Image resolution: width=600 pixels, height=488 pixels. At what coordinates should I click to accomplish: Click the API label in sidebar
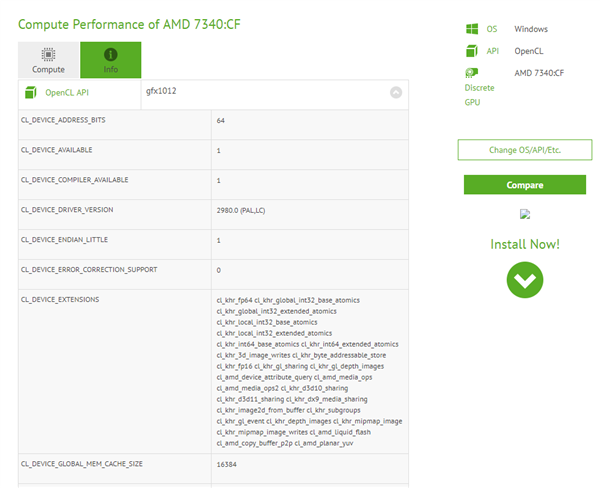click(x=492, y=51)
